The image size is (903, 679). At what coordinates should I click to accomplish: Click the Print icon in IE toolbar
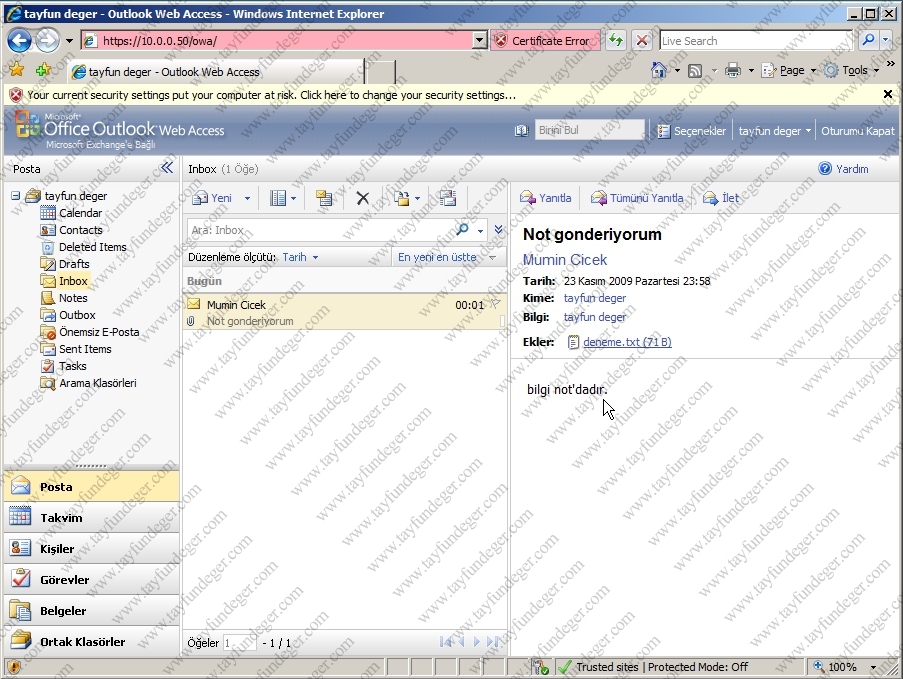(733, 70)
